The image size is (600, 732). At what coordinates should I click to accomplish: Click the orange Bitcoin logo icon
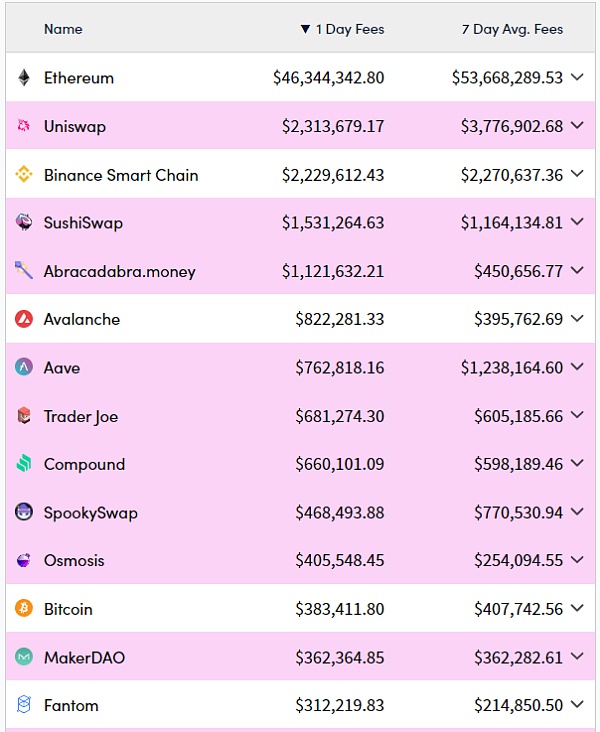(x=24, y=609)
